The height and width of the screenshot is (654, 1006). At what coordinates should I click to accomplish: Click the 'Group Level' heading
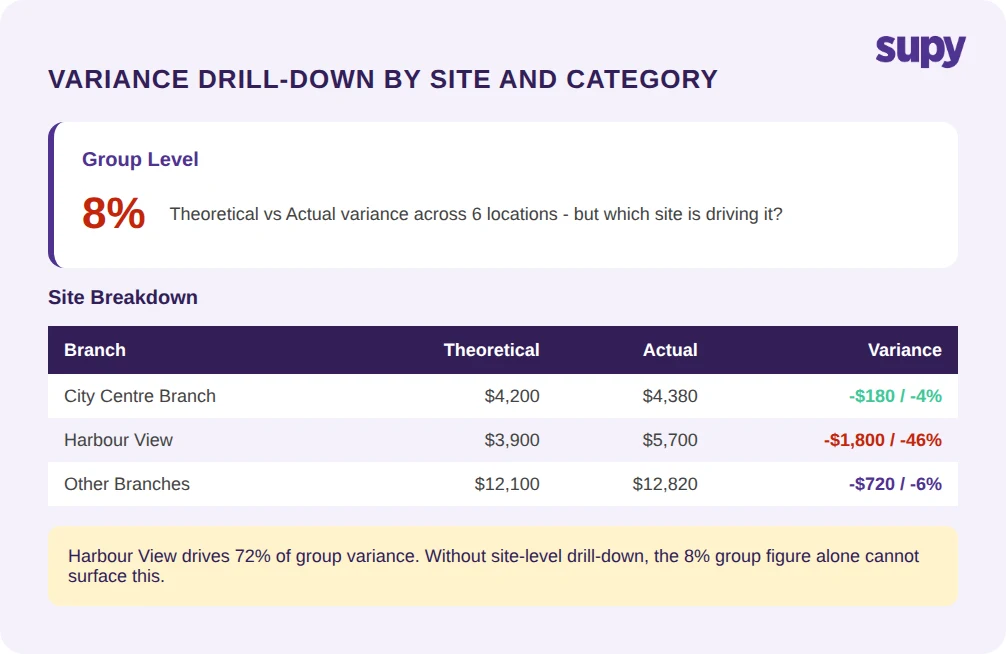coord(140,159)
